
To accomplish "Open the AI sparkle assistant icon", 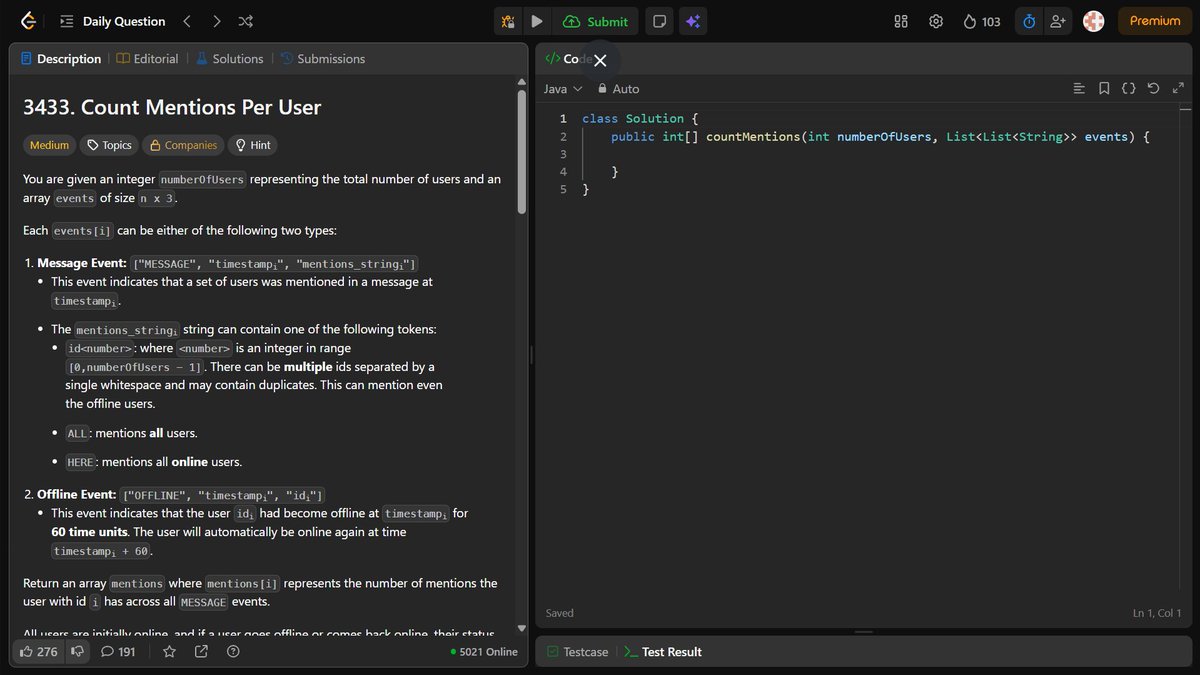I will tap(692, 21).
